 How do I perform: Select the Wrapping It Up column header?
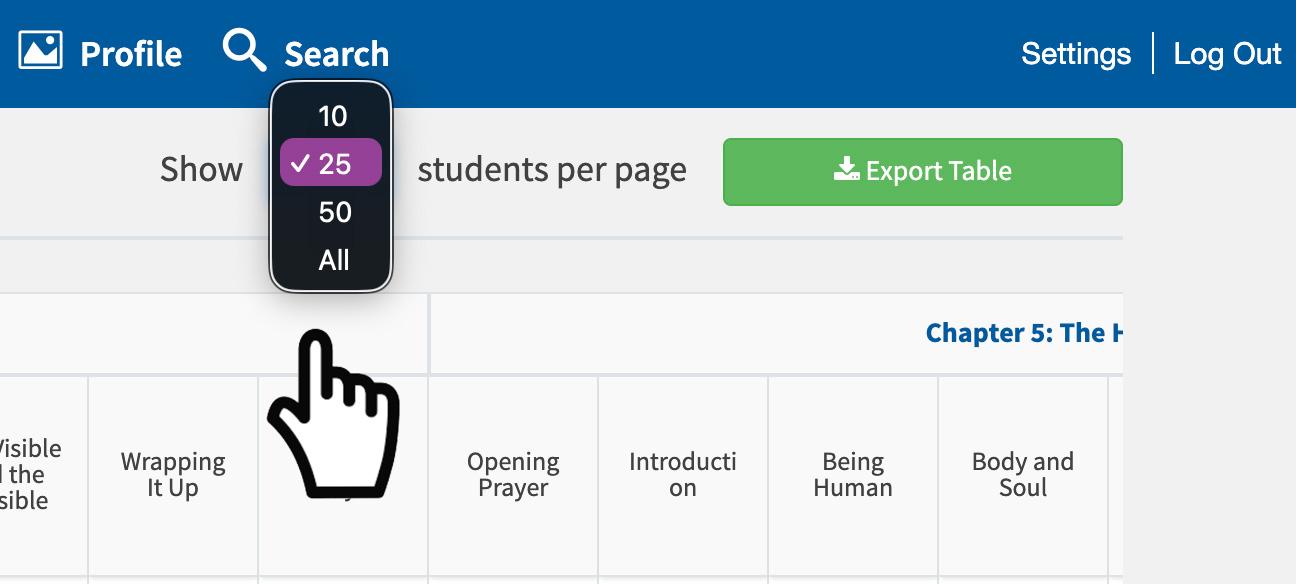(172, 474)
